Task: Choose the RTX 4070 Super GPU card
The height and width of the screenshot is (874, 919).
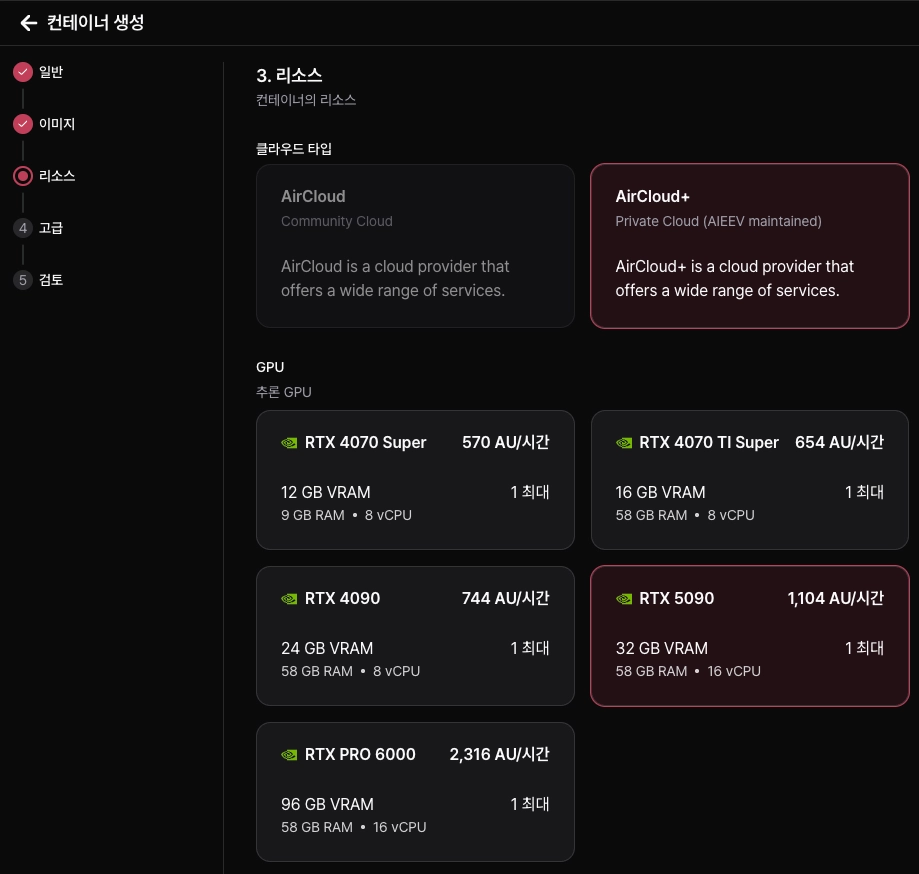Action: point(415,479)
